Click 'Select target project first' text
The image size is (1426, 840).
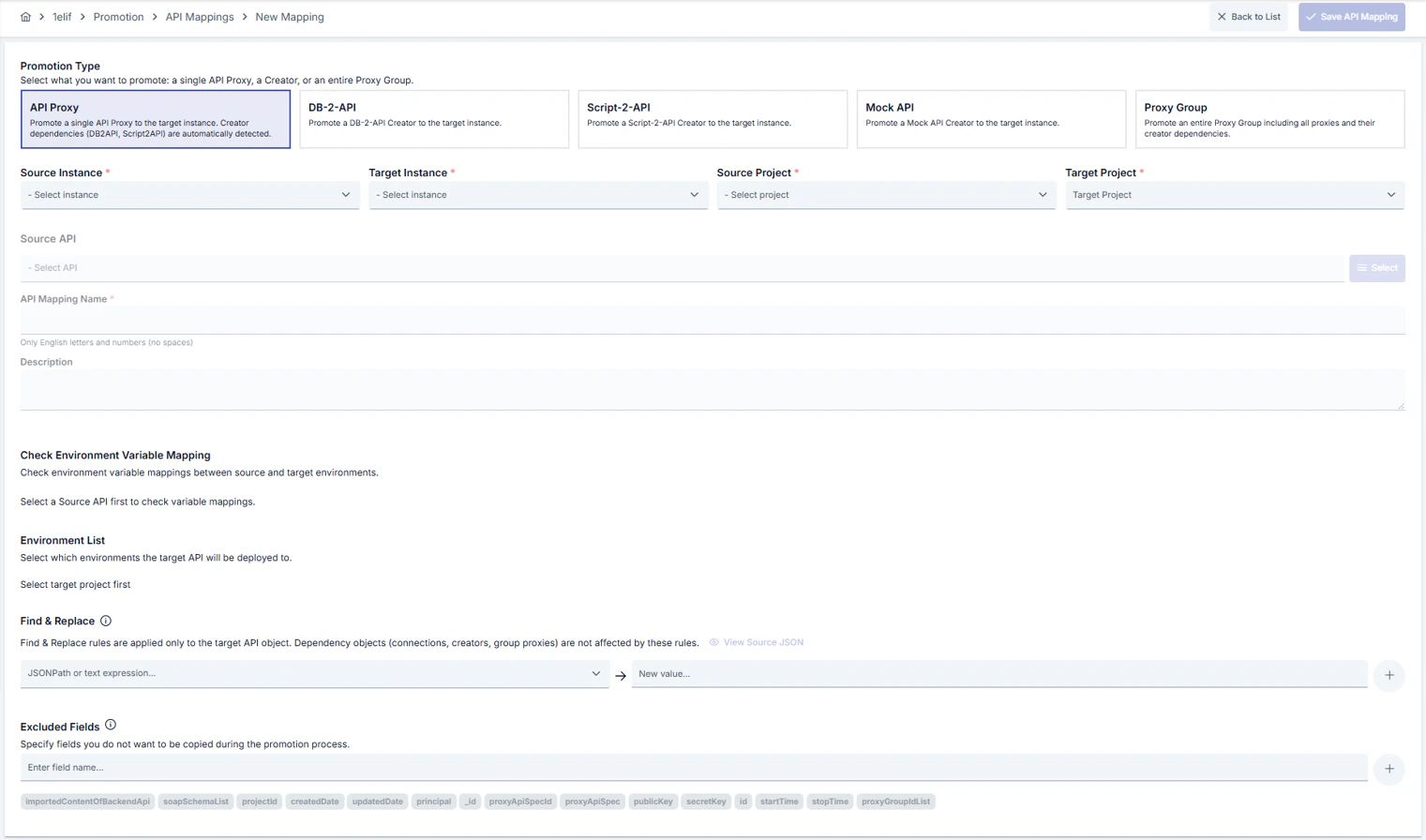75,584
